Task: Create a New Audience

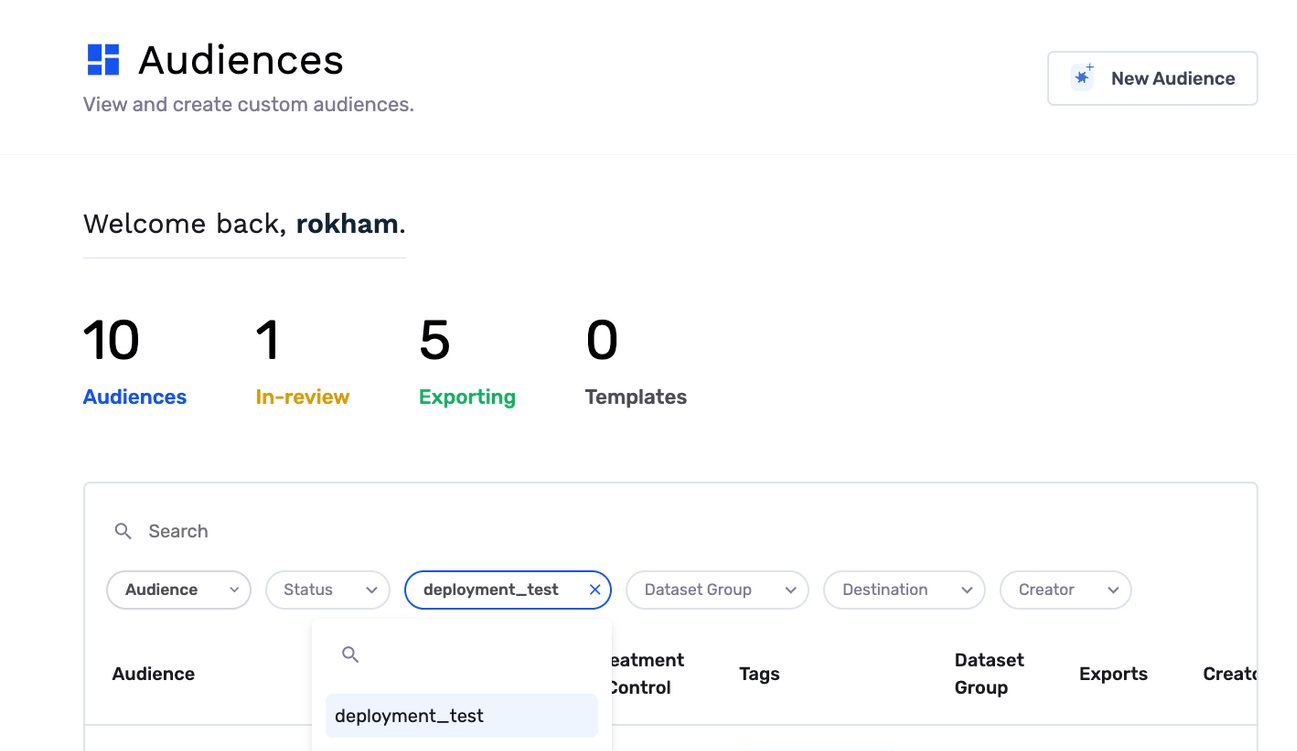Action: click(1152, 79)
